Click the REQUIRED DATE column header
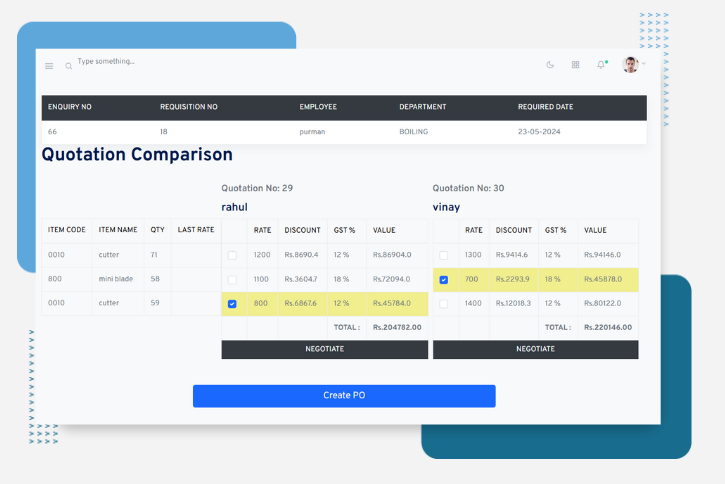725x484 pixels. (546, 107)
